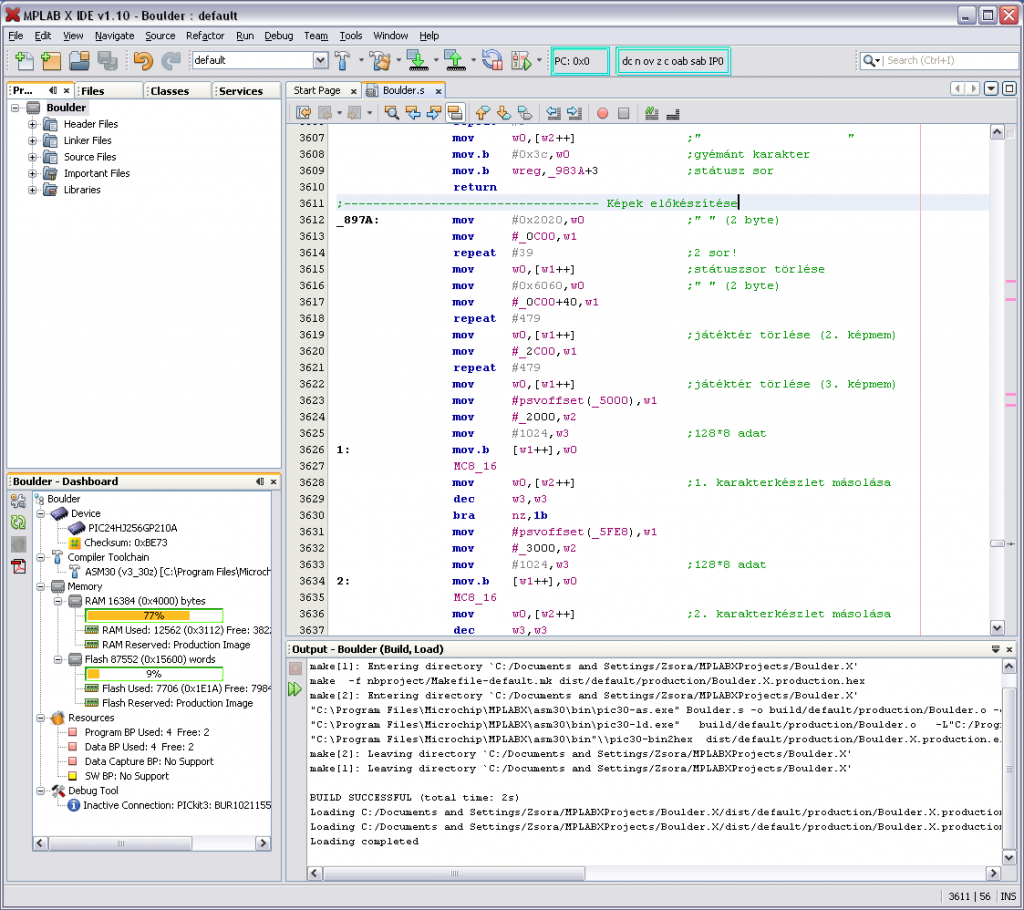Click the RAM 77% usage bar
This screenshot has width=1024, height=910.
[x=153, y=615]
